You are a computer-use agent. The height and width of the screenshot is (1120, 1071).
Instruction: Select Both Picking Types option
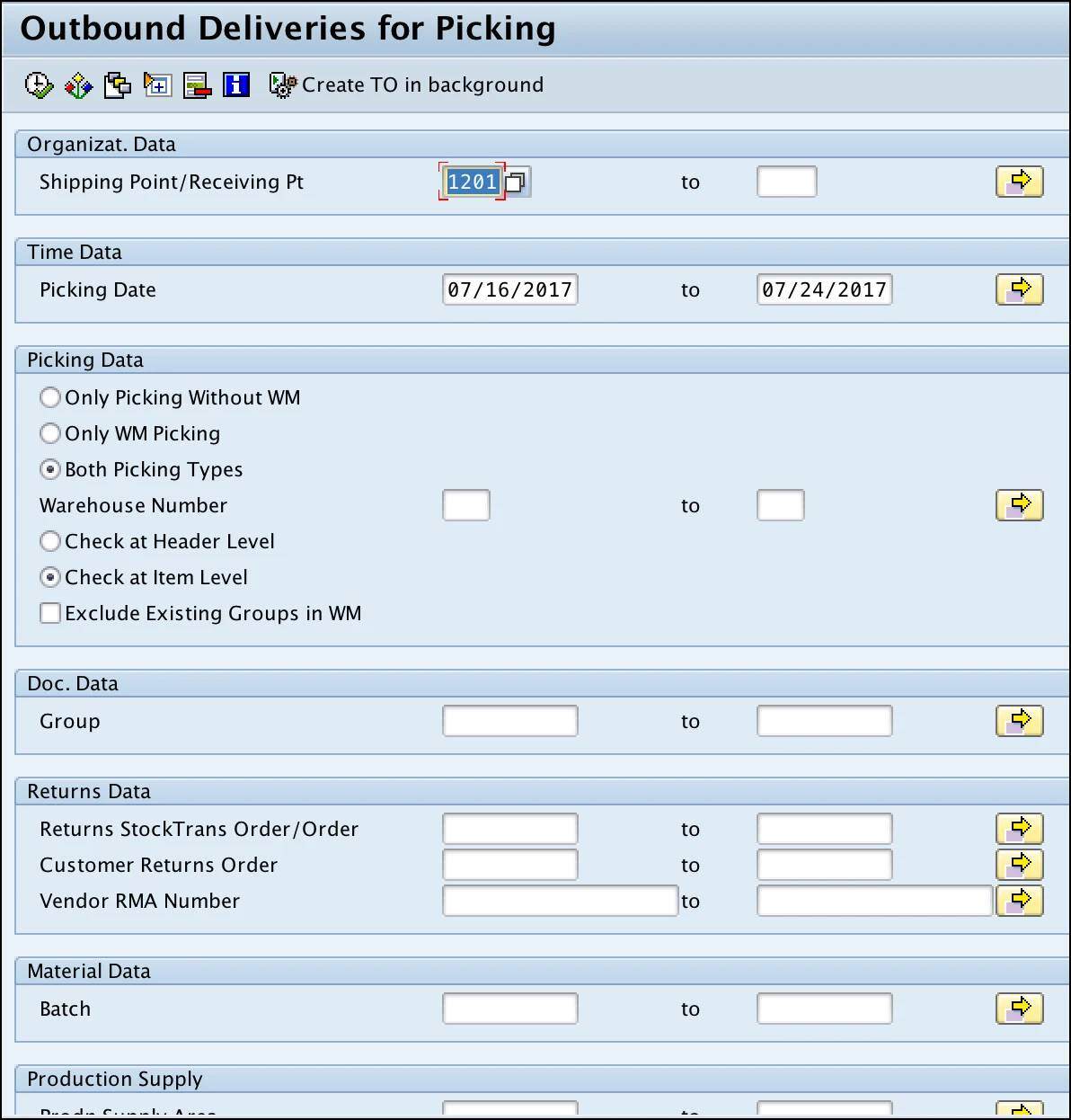[x=50, y=469]
